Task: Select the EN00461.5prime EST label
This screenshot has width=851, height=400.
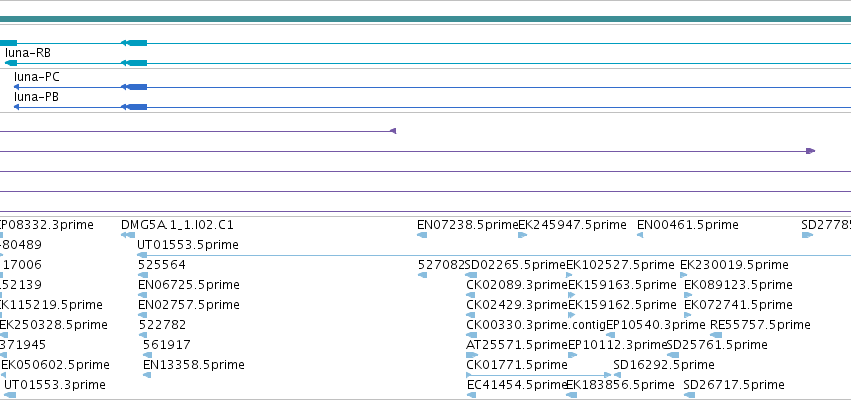Action: [688, 225]
